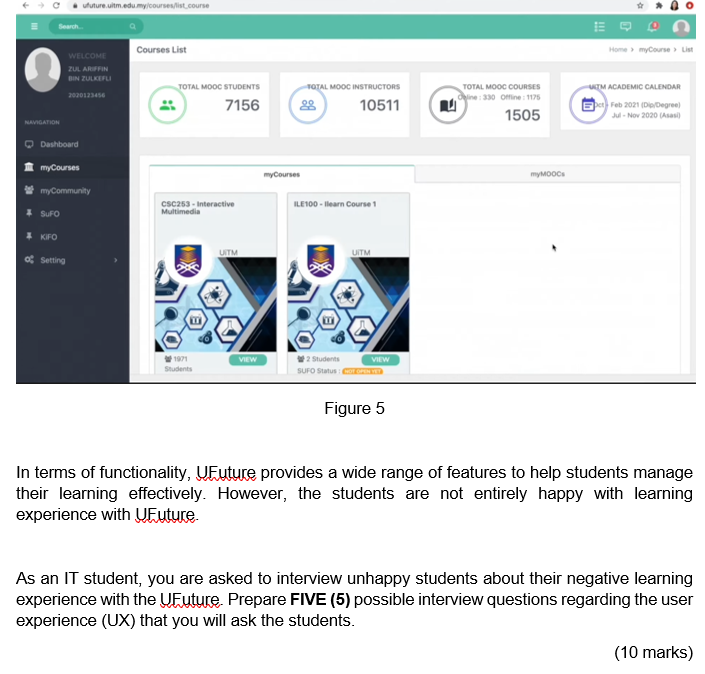Click the SuFO pin icon

(29, 213)
